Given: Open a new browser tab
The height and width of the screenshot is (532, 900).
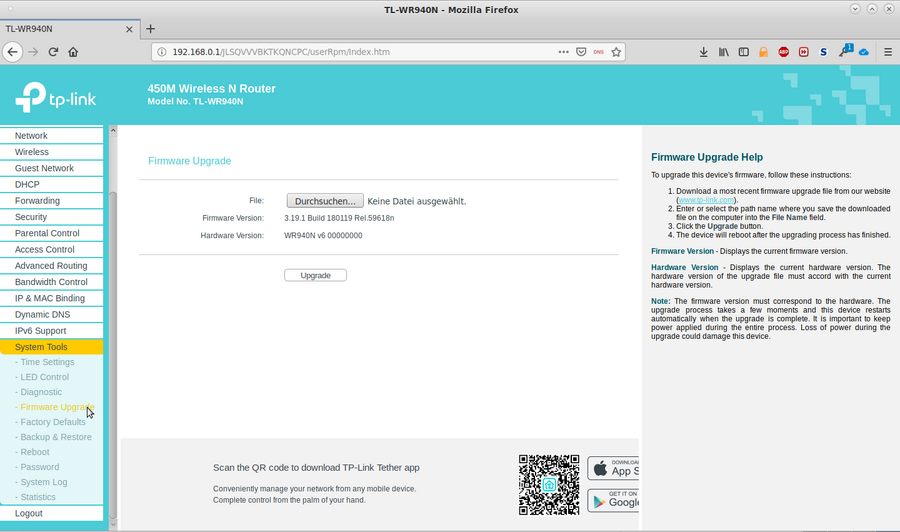Looking at the screenshot, I should [x=151, y=29].
